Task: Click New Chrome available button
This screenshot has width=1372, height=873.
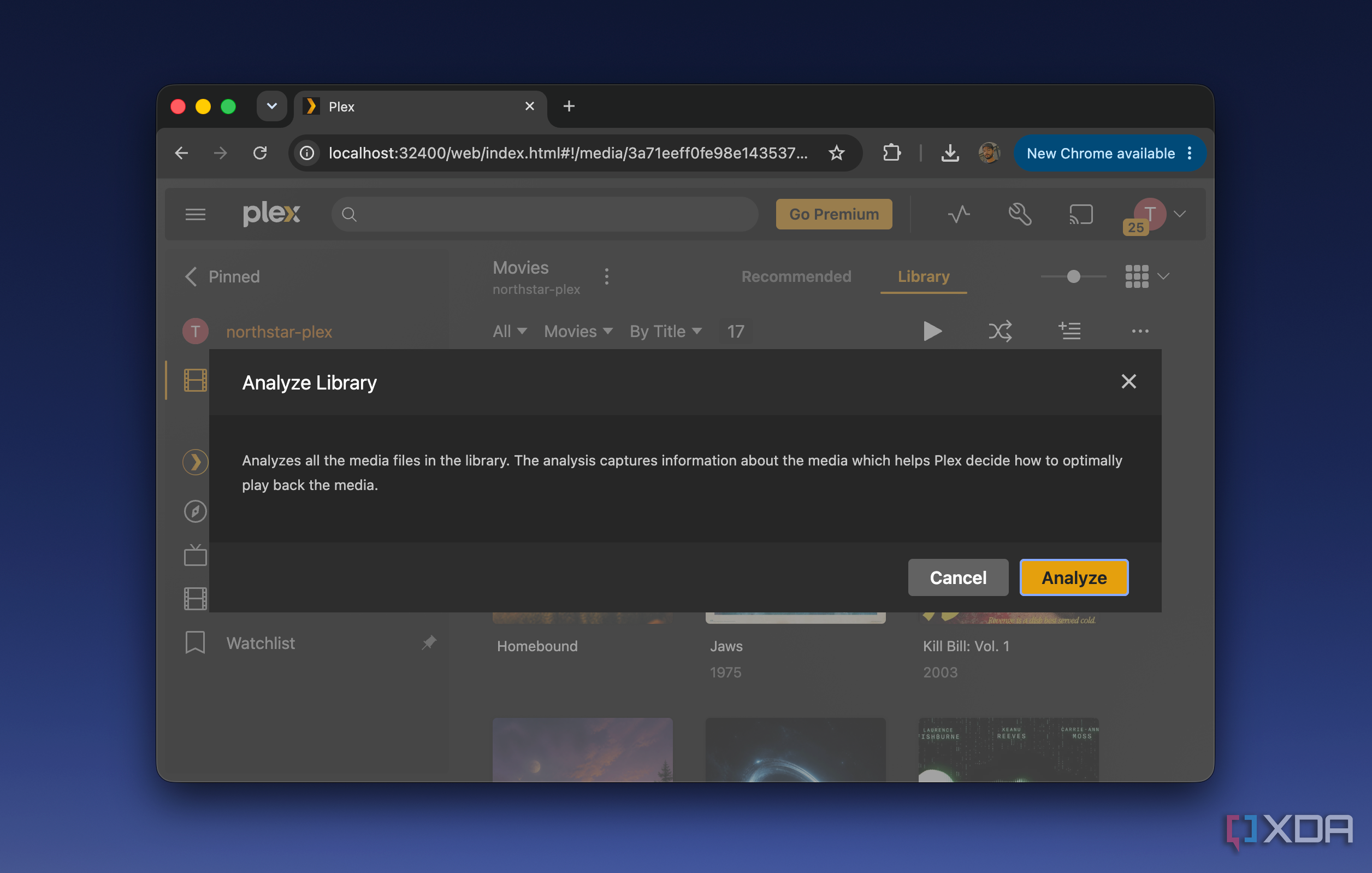Action: coord(1109,154)
